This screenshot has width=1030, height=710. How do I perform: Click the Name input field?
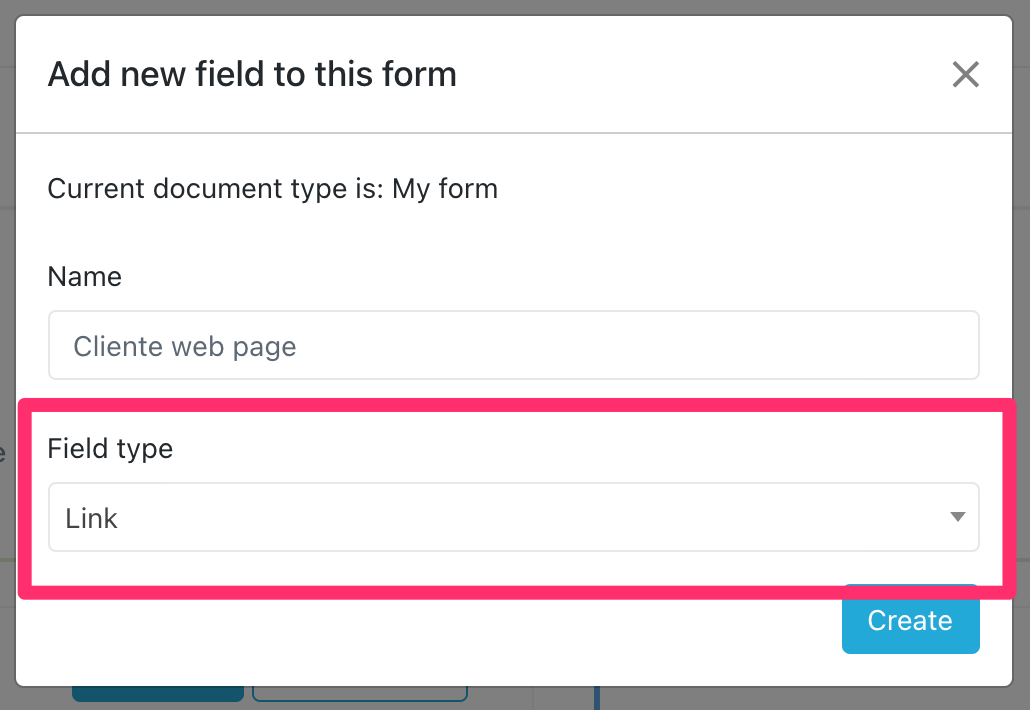click(x=513, y=346)
